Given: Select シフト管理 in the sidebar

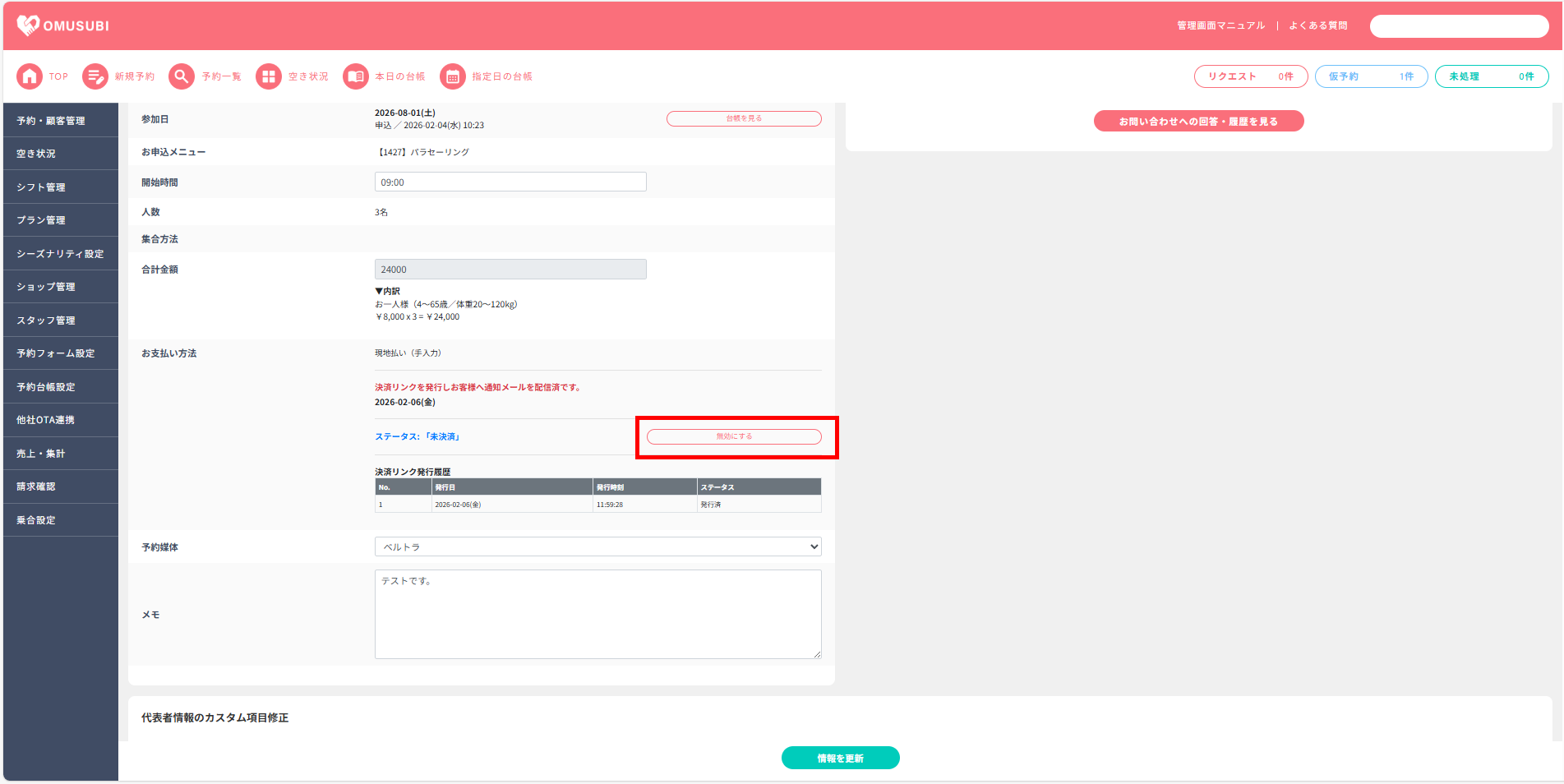Looking at the screenshot, I should point(41,187).
